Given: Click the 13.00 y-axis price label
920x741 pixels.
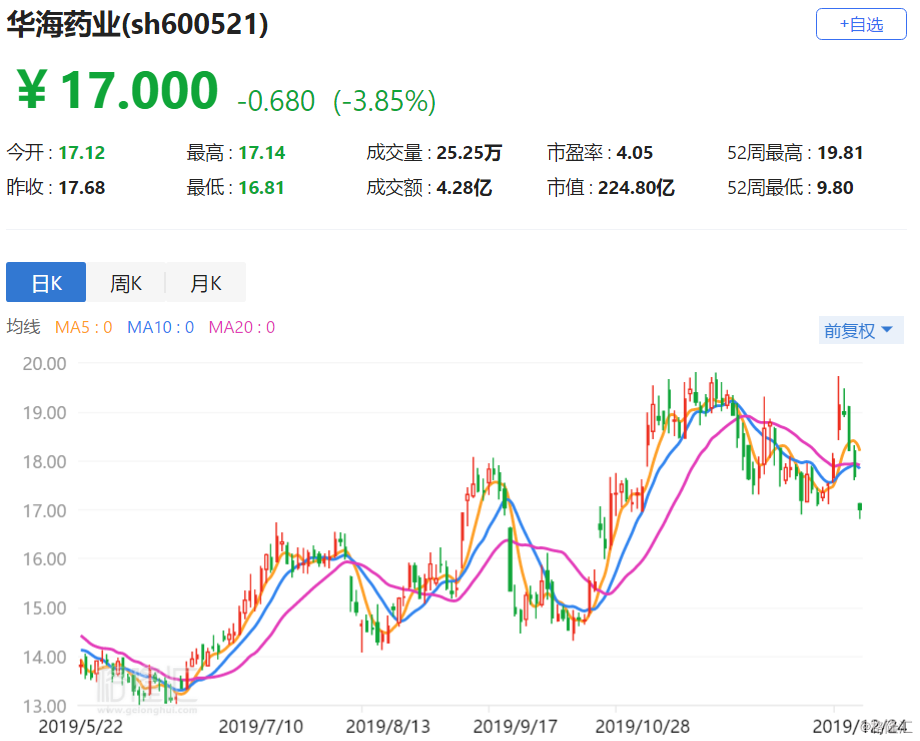Looking at the screenshot, I should (x=45, y=706).
